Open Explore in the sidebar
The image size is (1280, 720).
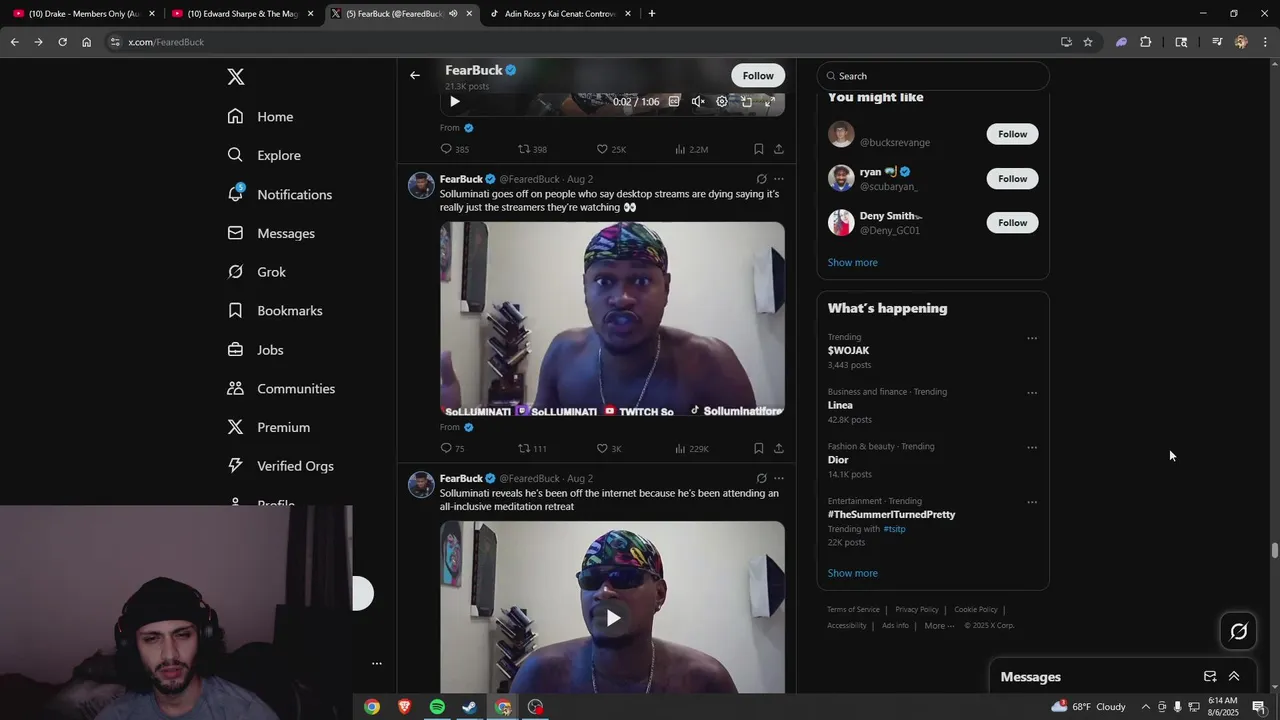264,155
